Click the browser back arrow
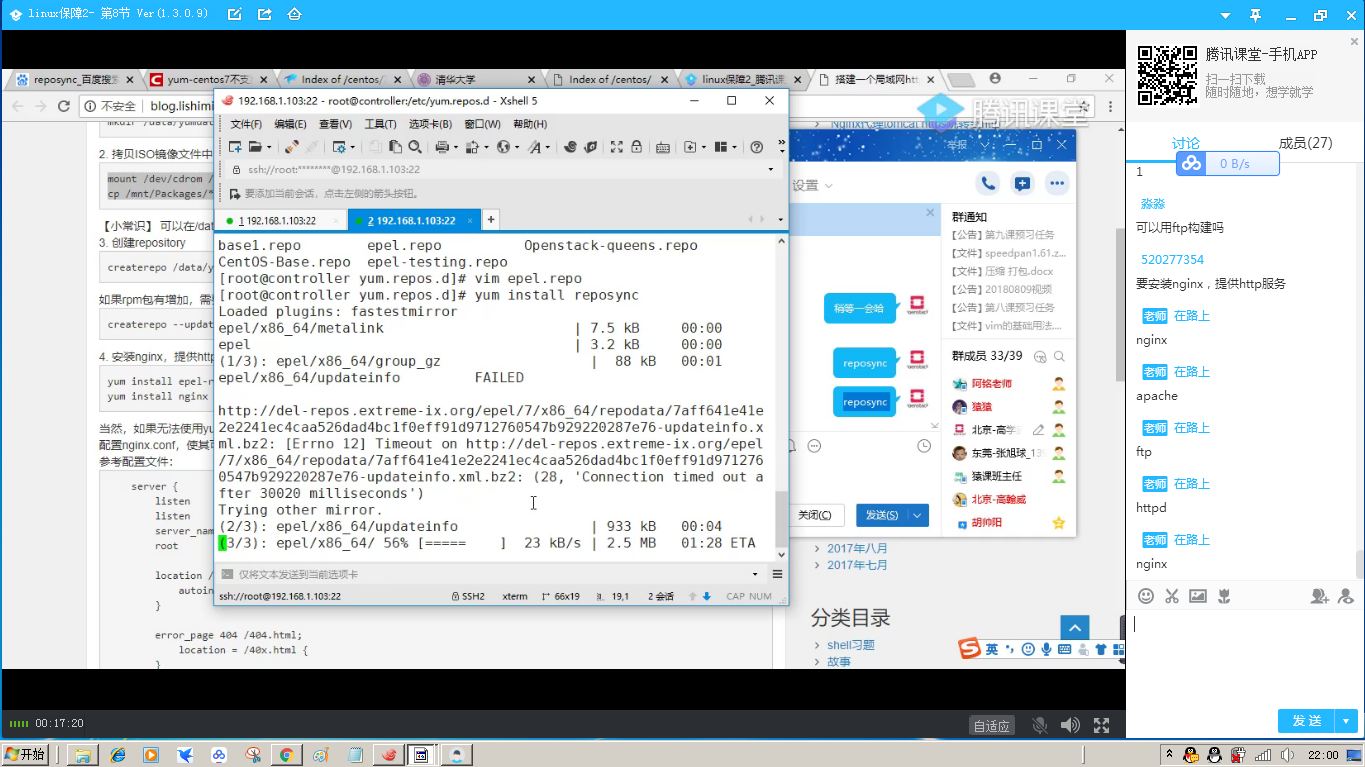The image size is (1365, 767). [x=19, y=106]
